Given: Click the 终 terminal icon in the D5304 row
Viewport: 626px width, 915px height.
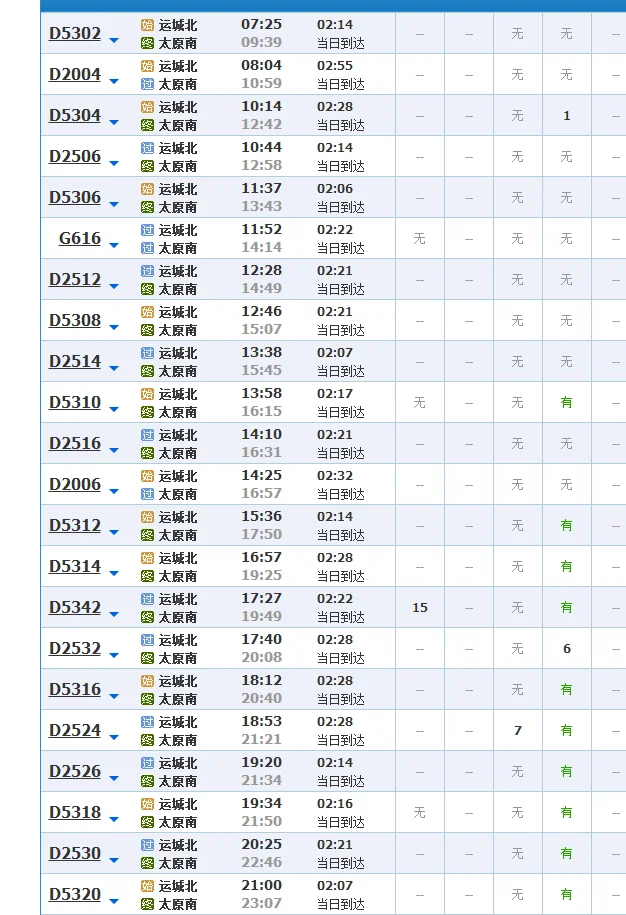Looking at the screenshot, I should (147, 125).
